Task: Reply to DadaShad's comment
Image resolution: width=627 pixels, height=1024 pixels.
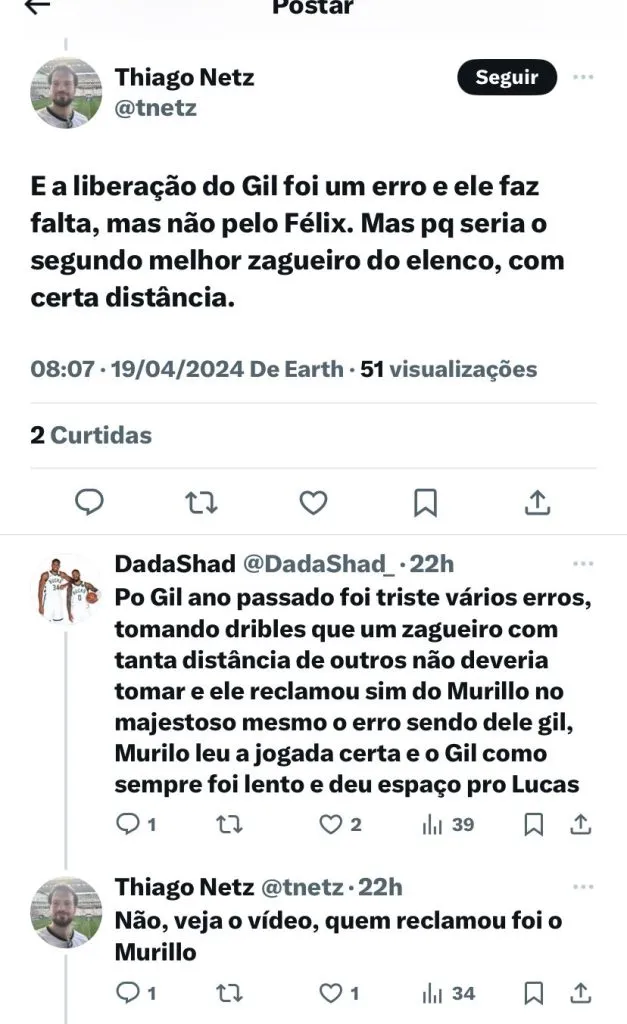Action: point(128,824)
